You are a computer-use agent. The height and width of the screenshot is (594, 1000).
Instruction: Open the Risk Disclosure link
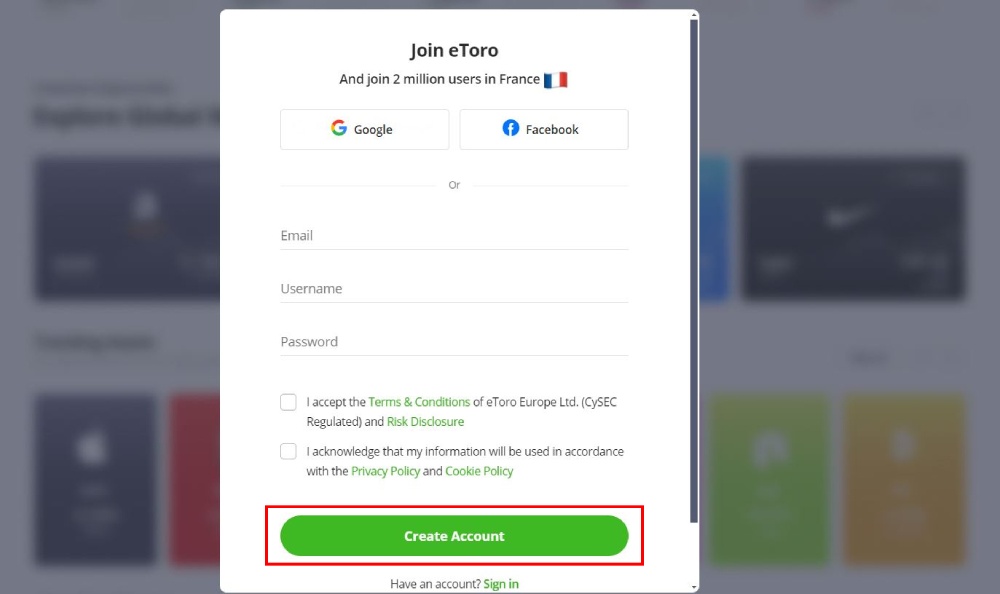425,422
